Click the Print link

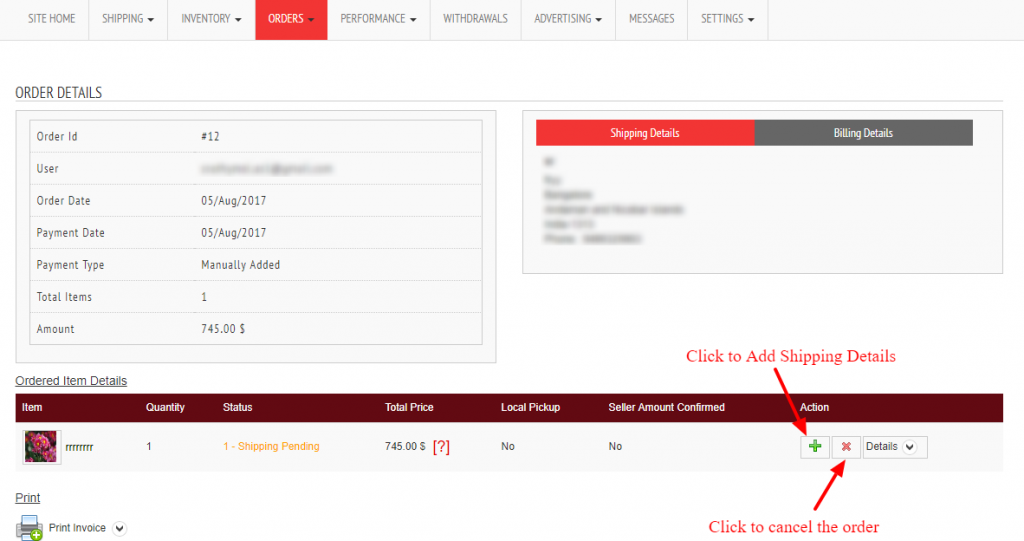tap(27, 498)
